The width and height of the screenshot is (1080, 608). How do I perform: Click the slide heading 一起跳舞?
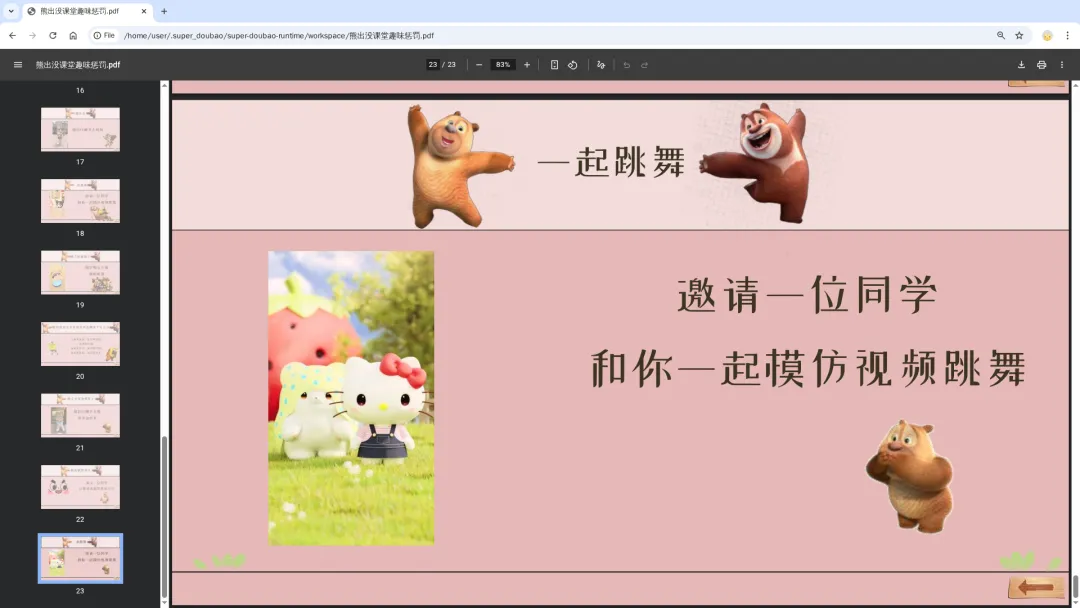(x=611, y=163)
